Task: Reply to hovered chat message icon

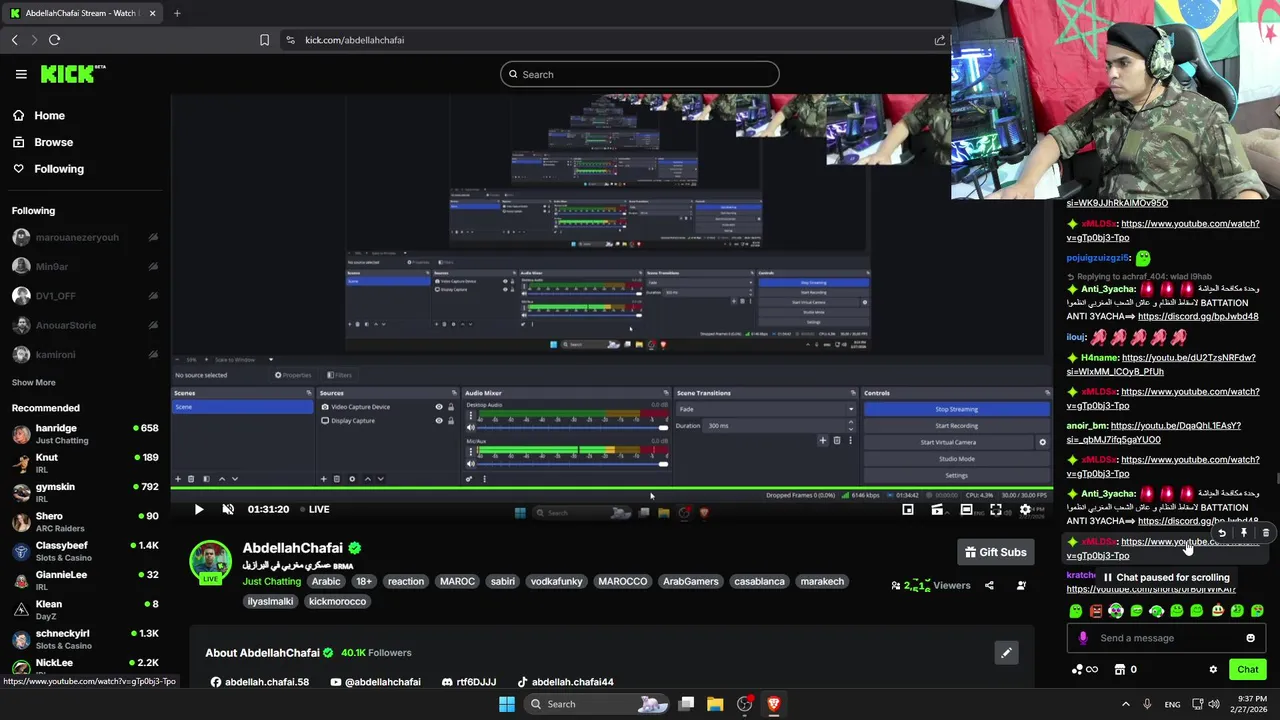Action: pos(1221,533)
